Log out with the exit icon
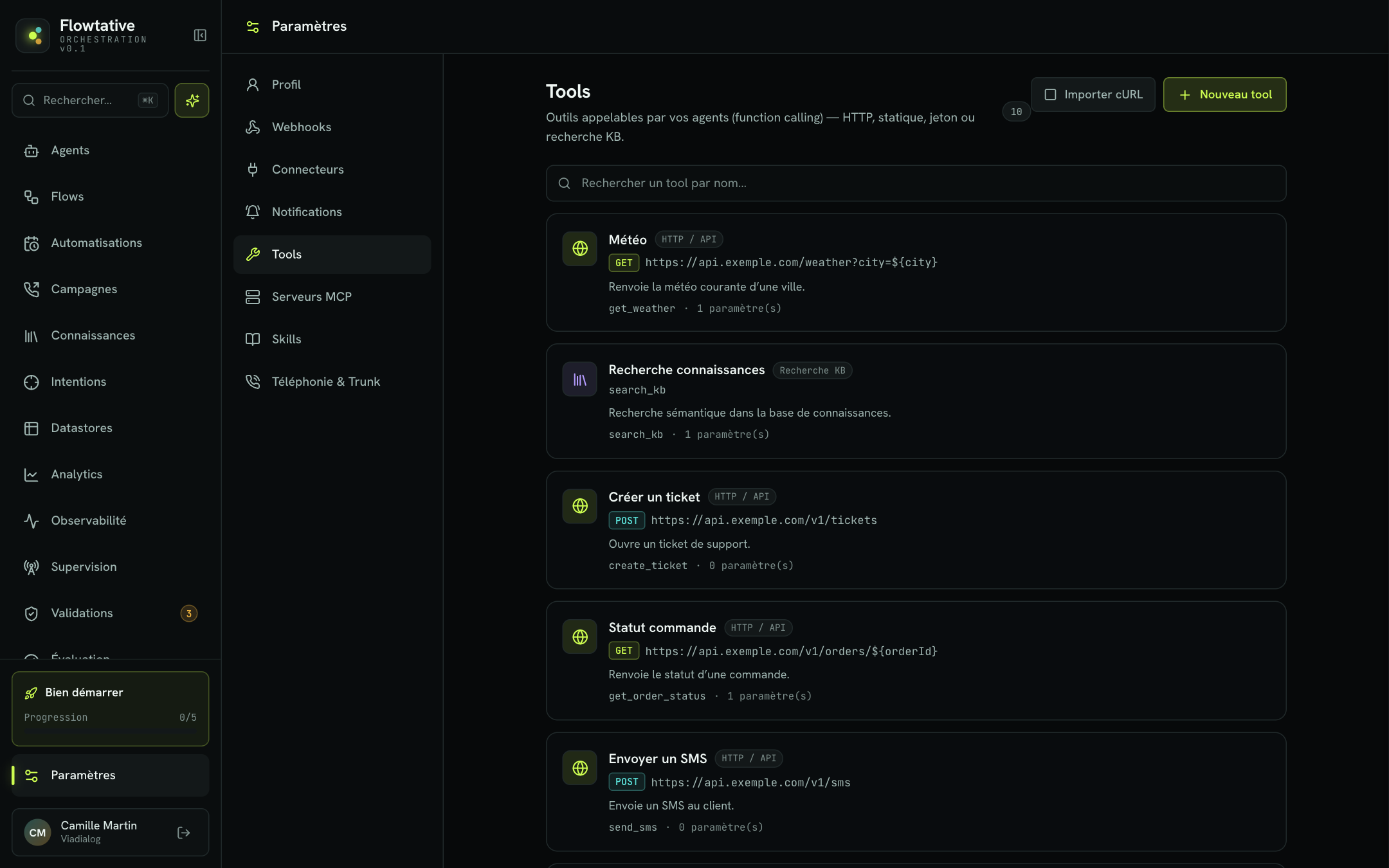1389x868 pixels. point(183,833)
